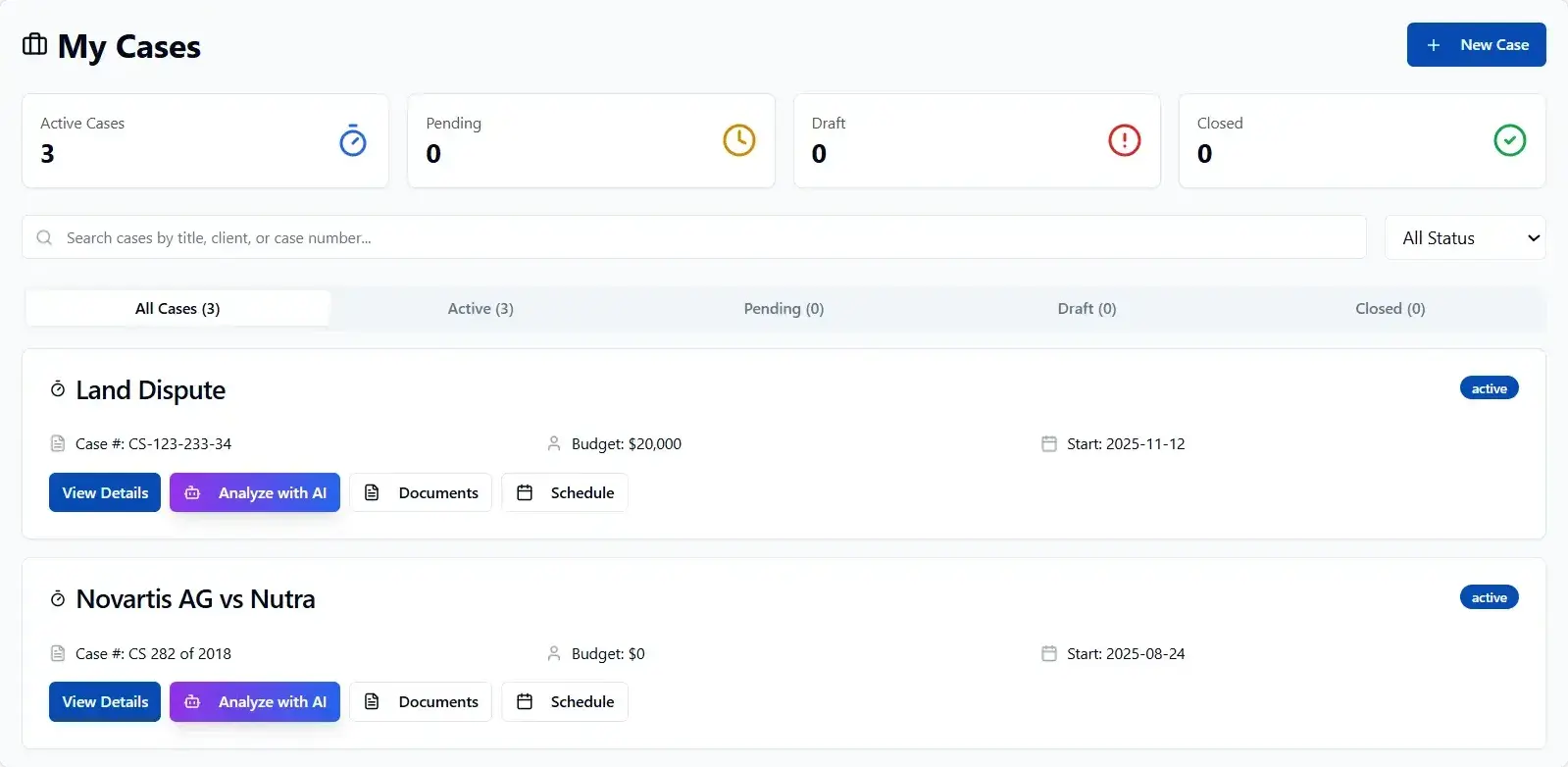Click the briefcase icon beside My Cases

[34, 45]
